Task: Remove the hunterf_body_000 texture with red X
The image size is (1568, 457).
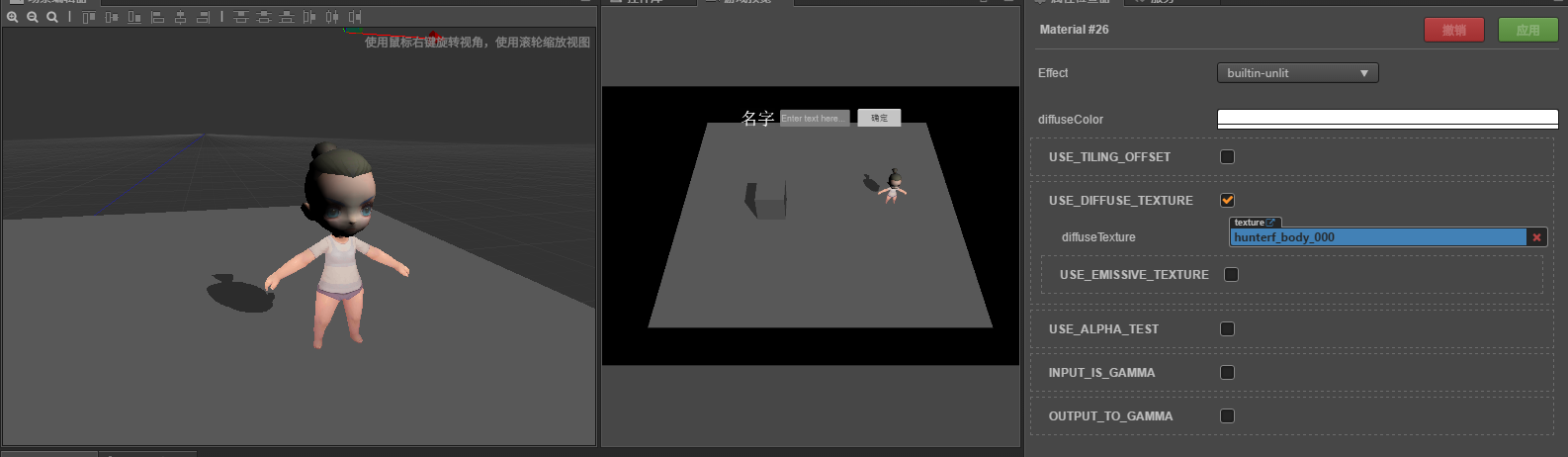Action: click(1536, 237)
